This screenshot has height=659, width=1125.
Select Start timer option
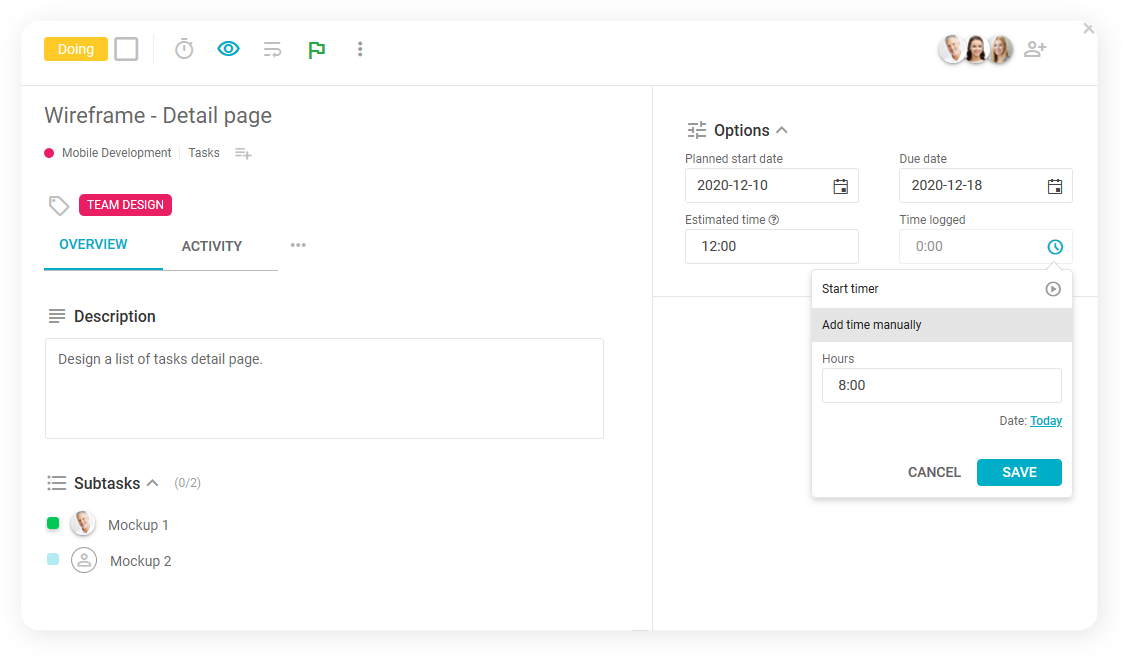[x=942, y=289]
